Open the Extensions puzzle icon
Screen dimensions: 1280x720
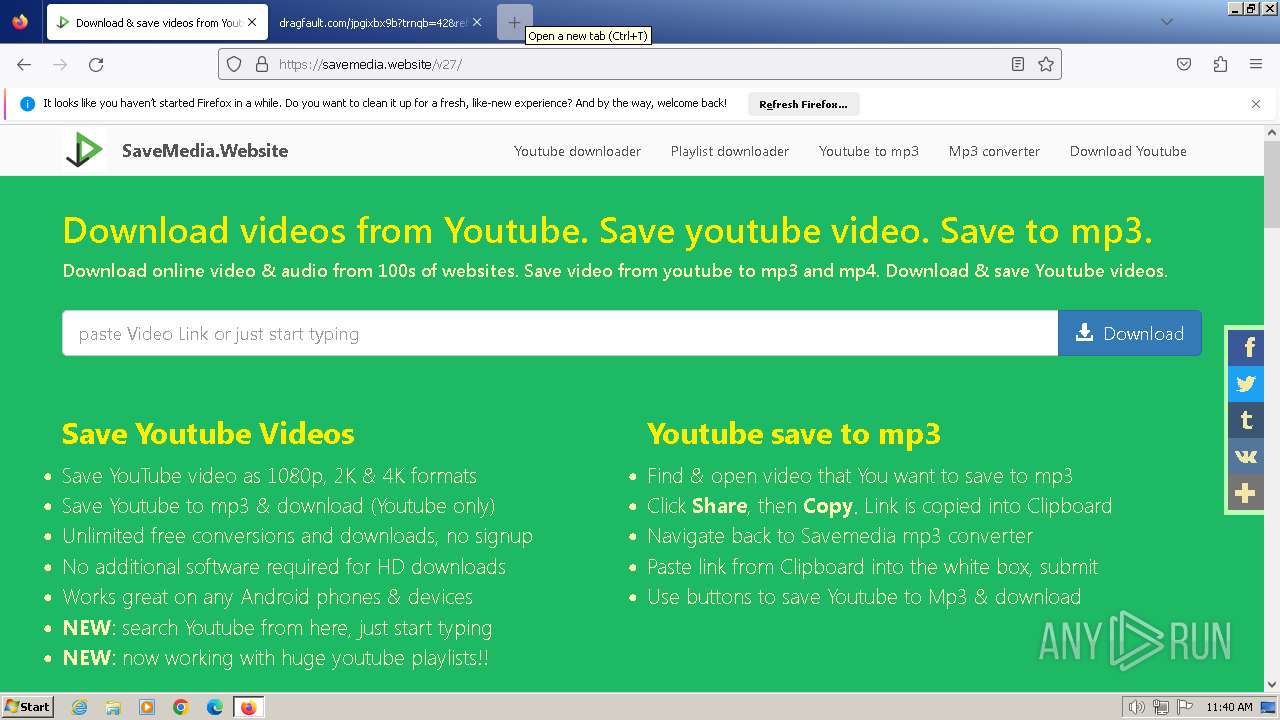coord(1220,64)
